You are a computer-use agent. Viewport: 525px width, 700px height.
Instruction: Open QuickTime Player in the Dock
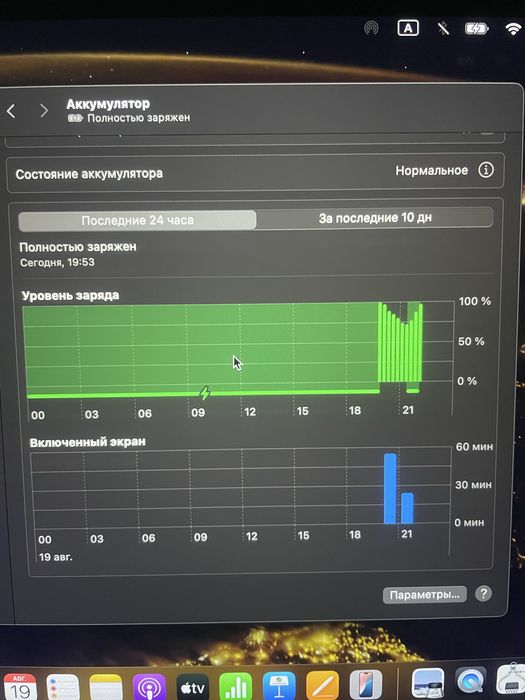[470, 683]
